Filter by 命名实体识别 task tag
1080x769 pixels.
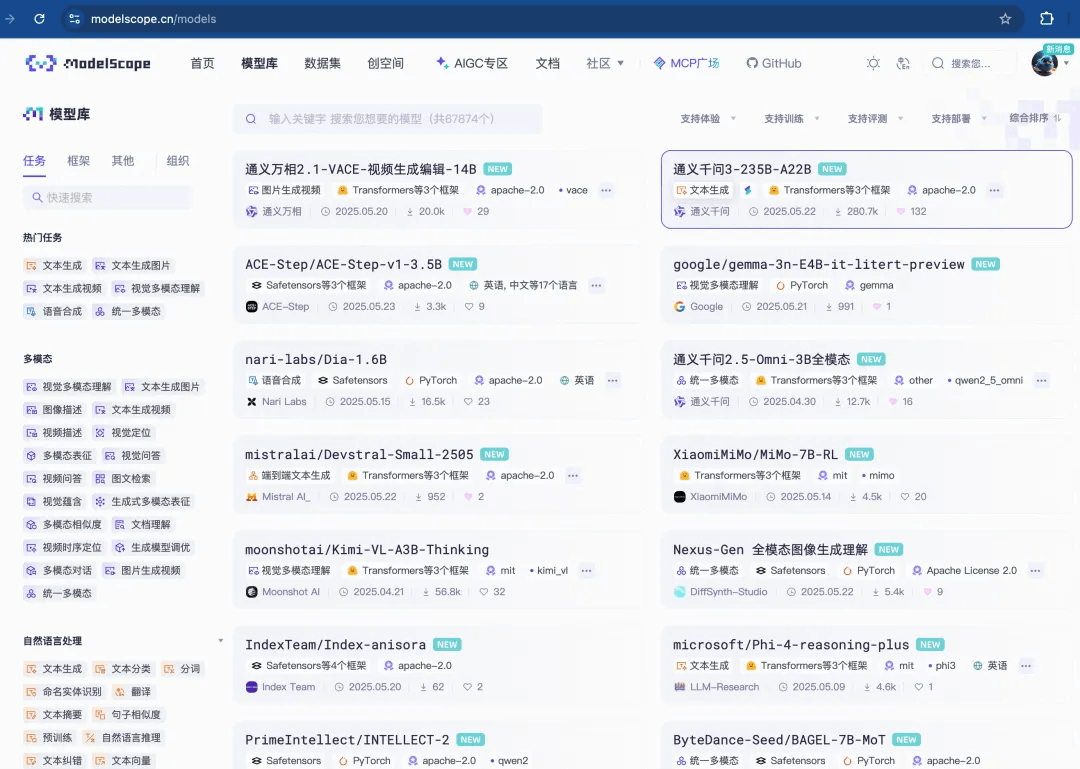pos(63,692)
